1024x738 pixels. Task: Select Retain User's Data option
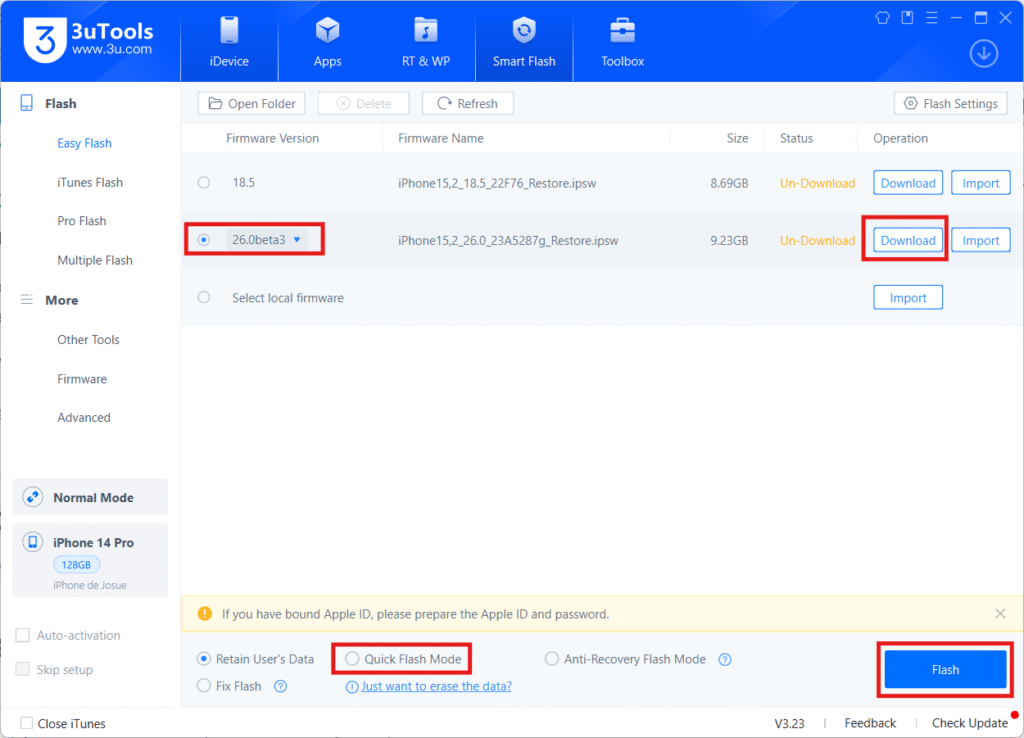point(204,659)
